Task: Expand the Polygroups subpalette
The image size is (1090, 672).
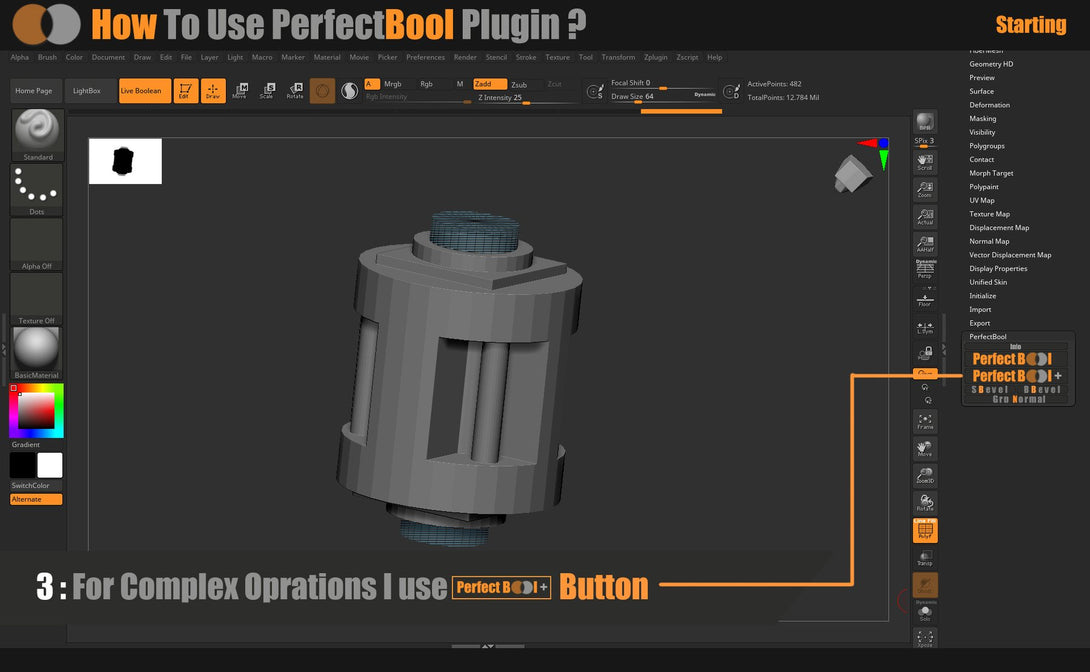Action: click(x=986, y=146)
